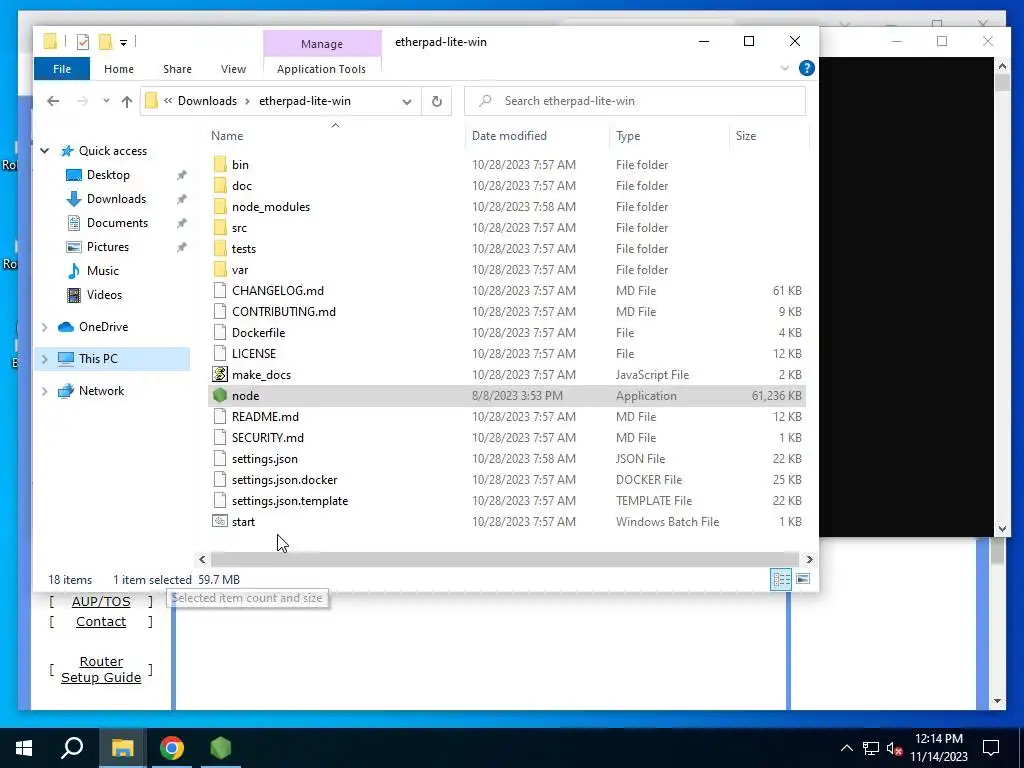
Task: Switch to the Node.js taskbar window
Action: 221,748
